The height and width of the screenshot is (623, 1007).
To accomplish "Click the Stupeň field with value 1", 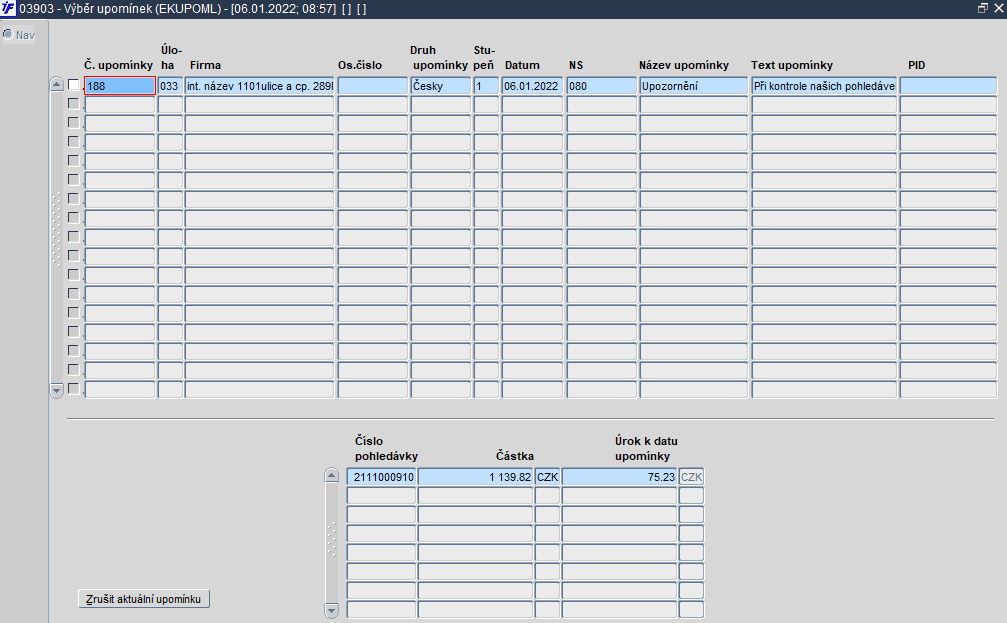I will [486, 85].
